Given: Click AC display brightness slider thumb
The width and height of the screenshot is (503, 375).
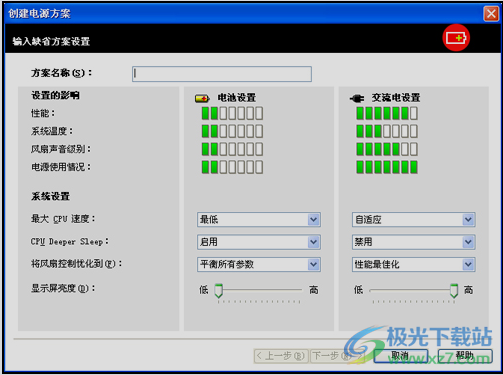Looking at the screenshot, I should click(x=454, y=291).
